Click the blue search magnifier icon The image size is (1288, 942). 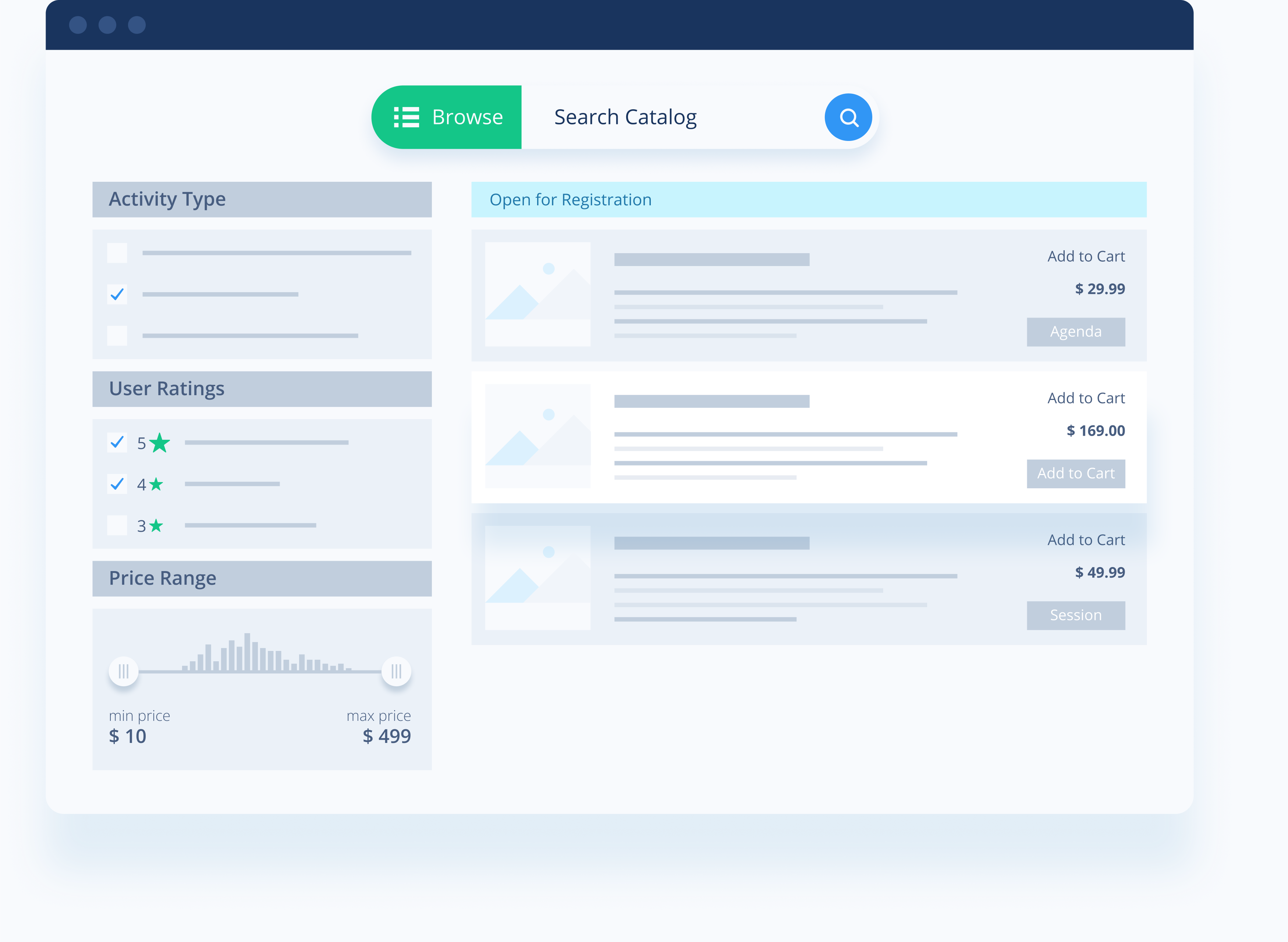click(x=848, y=117)
